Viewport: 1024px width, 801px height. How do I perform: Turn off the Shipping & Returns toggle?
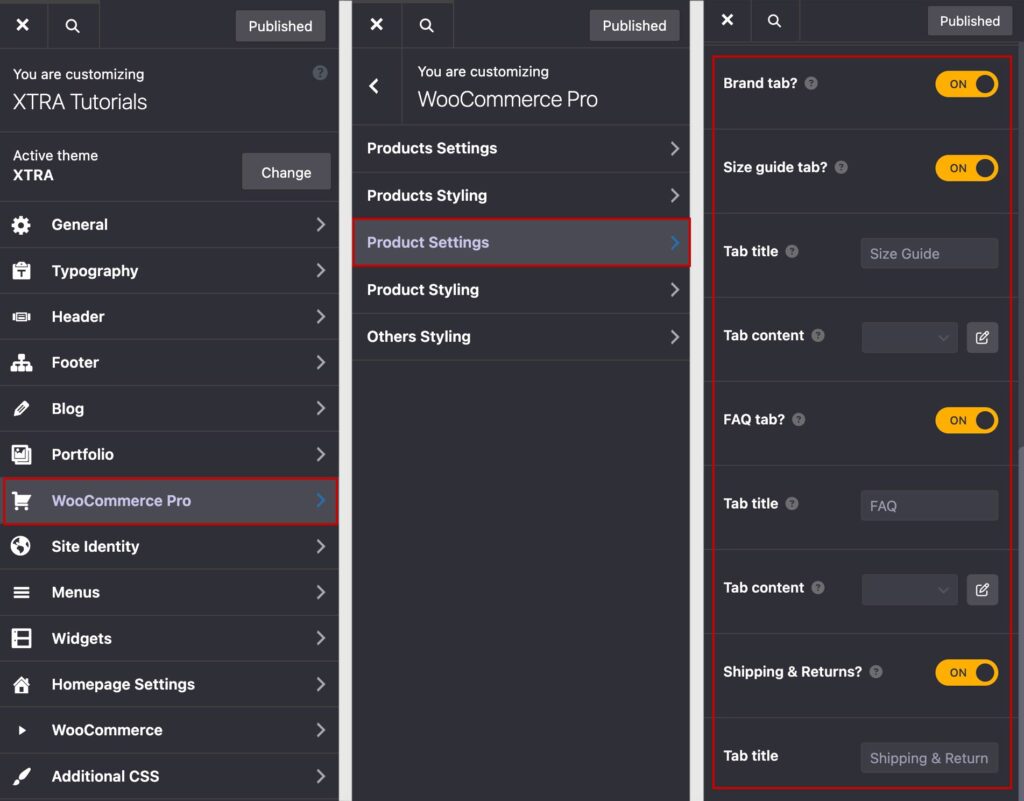coord(966,672)
